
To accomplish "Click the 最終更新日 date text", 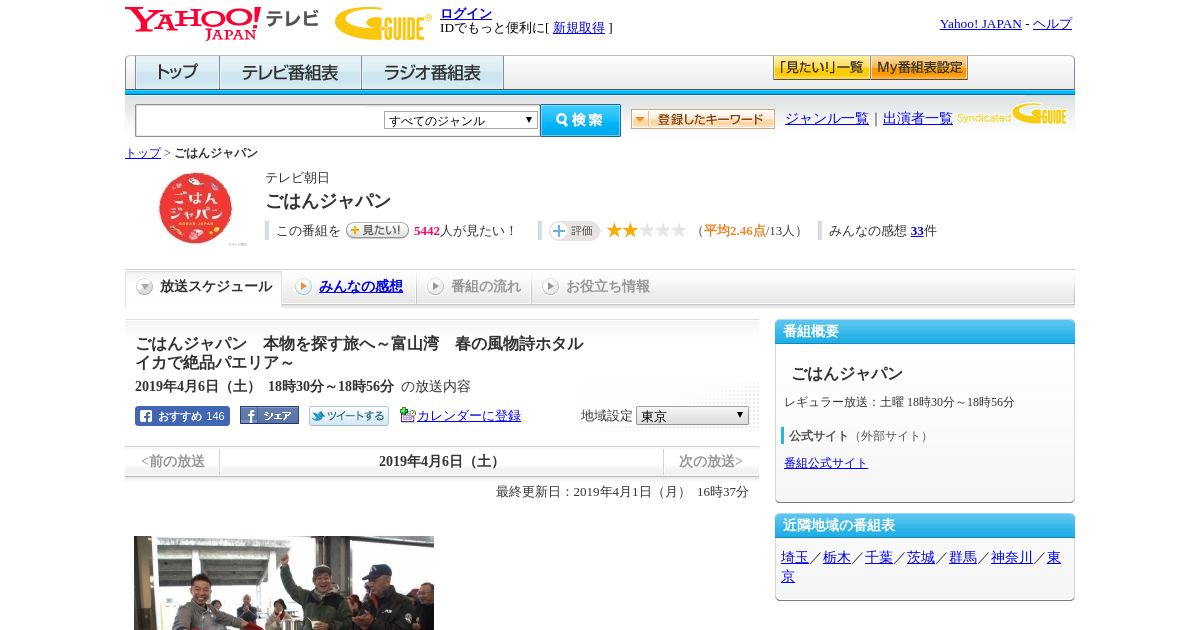I will [622, 492].
